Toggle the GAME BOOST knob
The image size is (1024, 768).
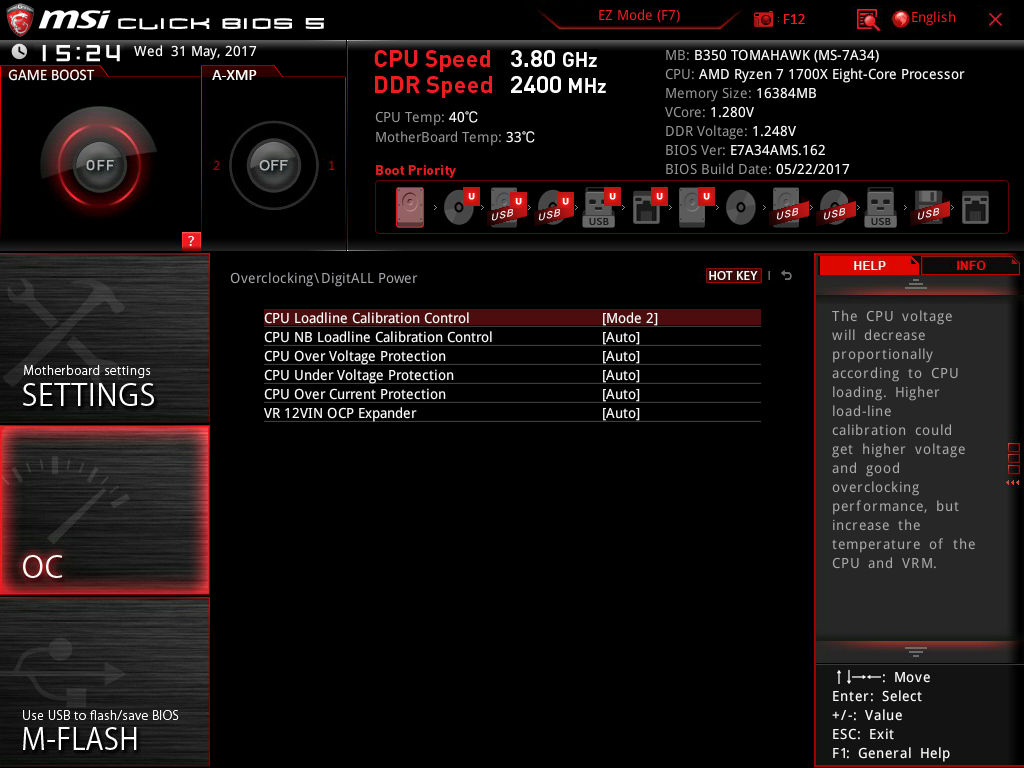coord(99,165)
